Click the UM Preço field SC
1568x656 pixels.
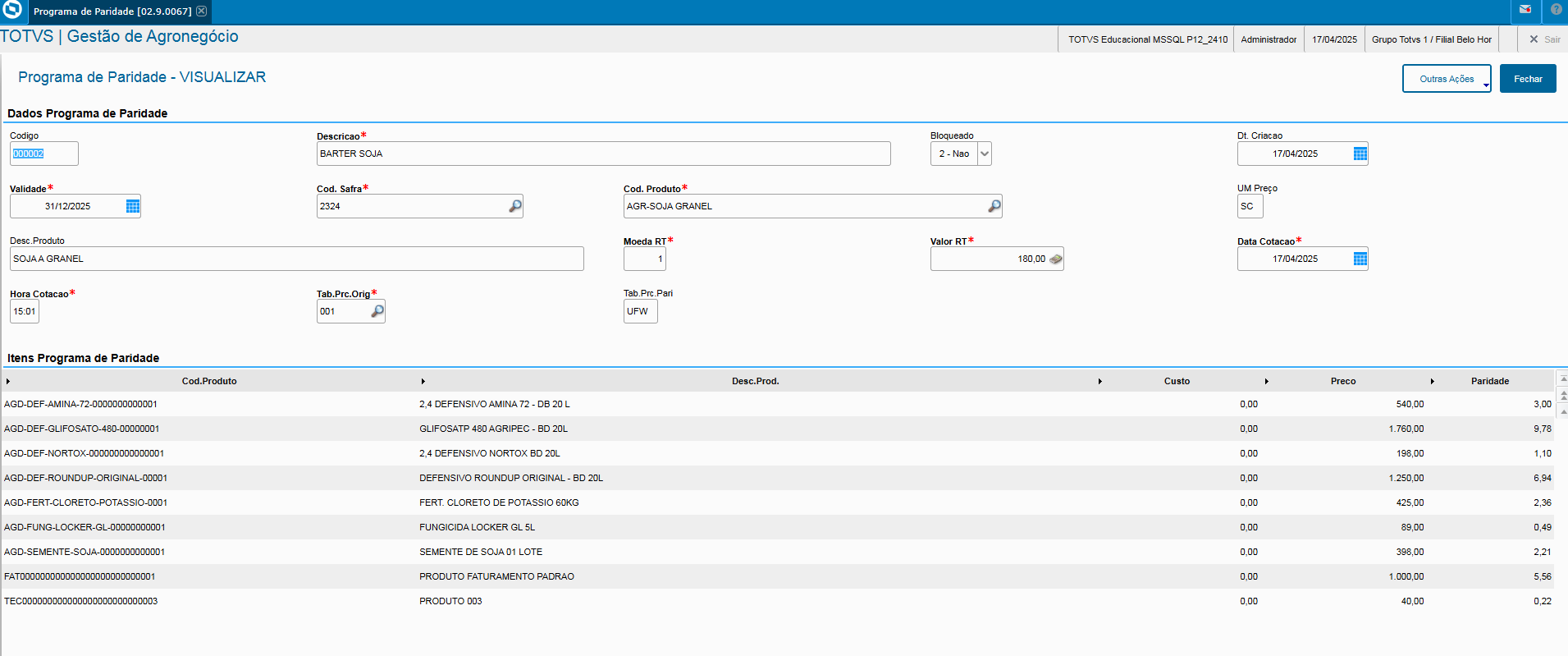coord(1250,206)
